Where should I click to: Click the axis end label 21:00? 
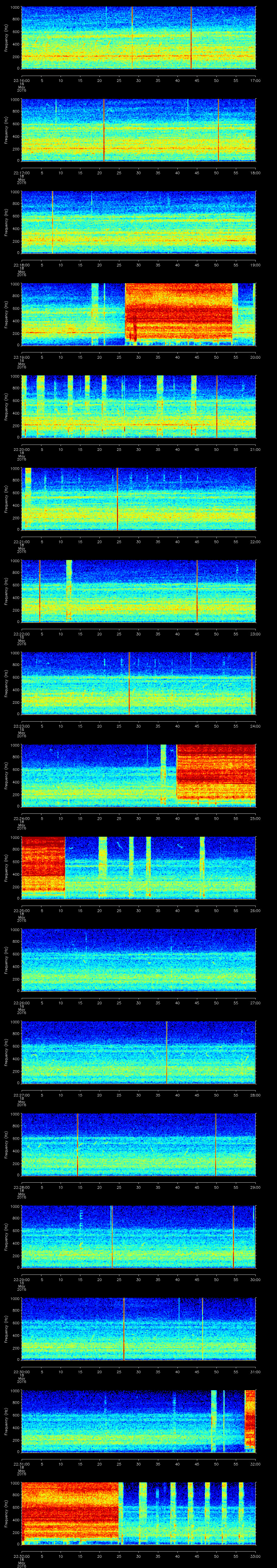click(x=255, y=449)
